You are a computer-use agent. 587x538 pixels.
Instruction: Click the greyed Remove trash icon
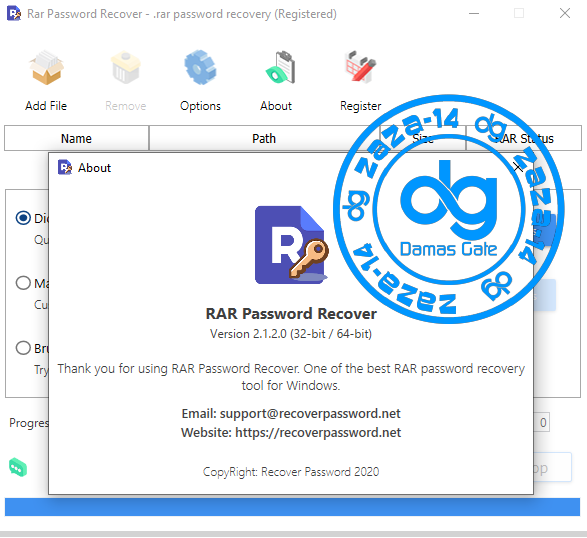click(126, 68)
